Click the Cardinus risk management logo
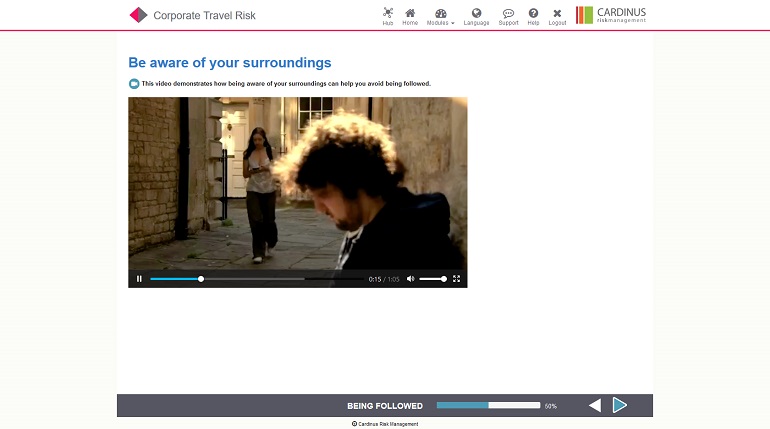Screen dimensions: 770x429 pos(611,15)
